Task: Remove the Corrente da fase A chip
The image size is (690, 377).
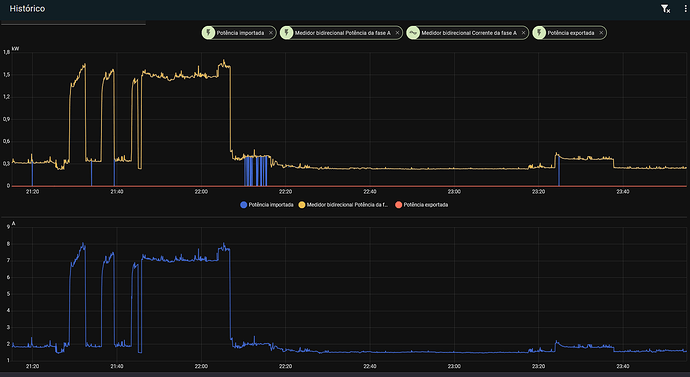Action: tap(523, 33)
